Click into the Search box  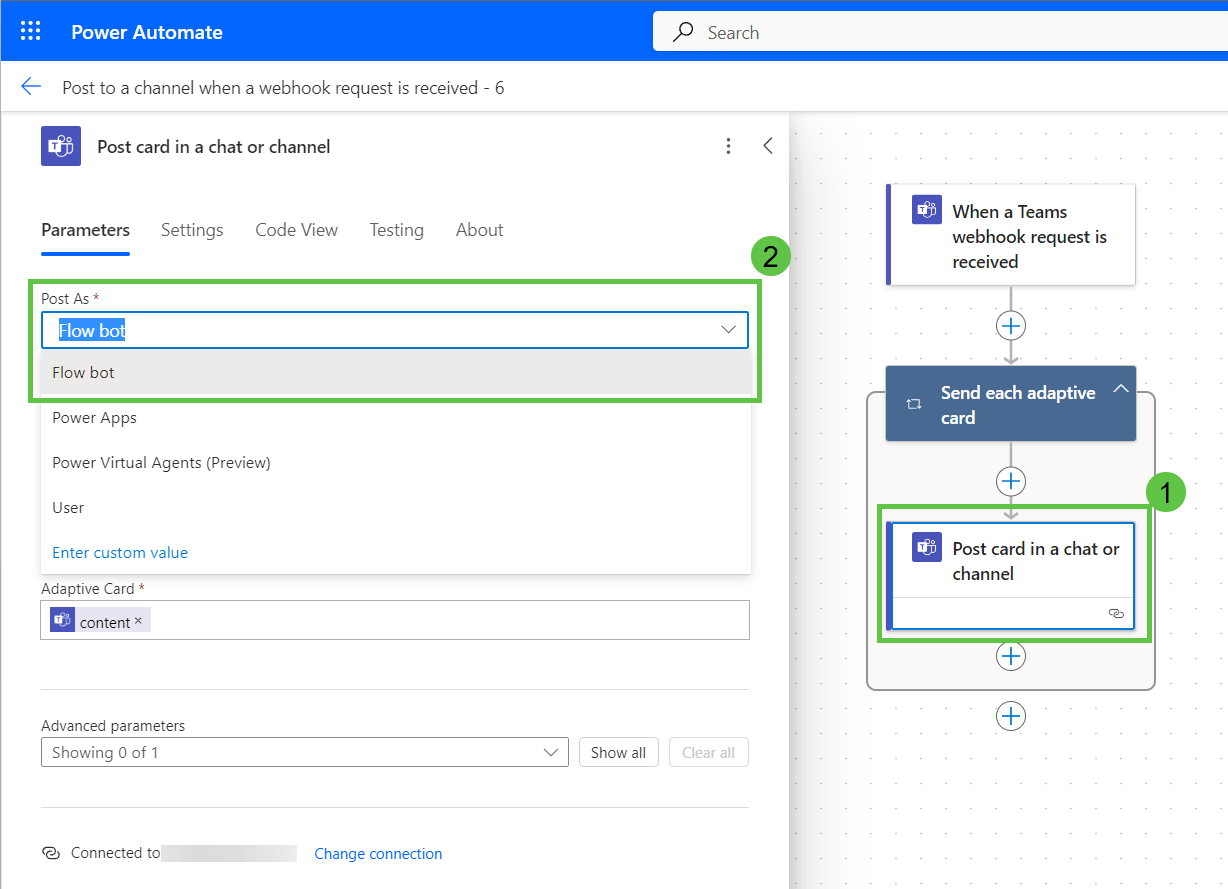coord(940,32)
